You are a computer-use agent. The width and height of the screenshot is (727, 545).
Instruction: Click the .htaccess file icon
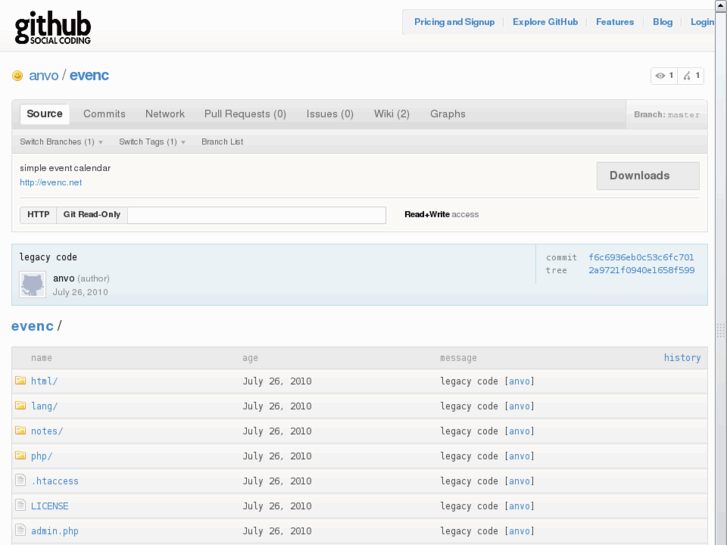point(20,480)
